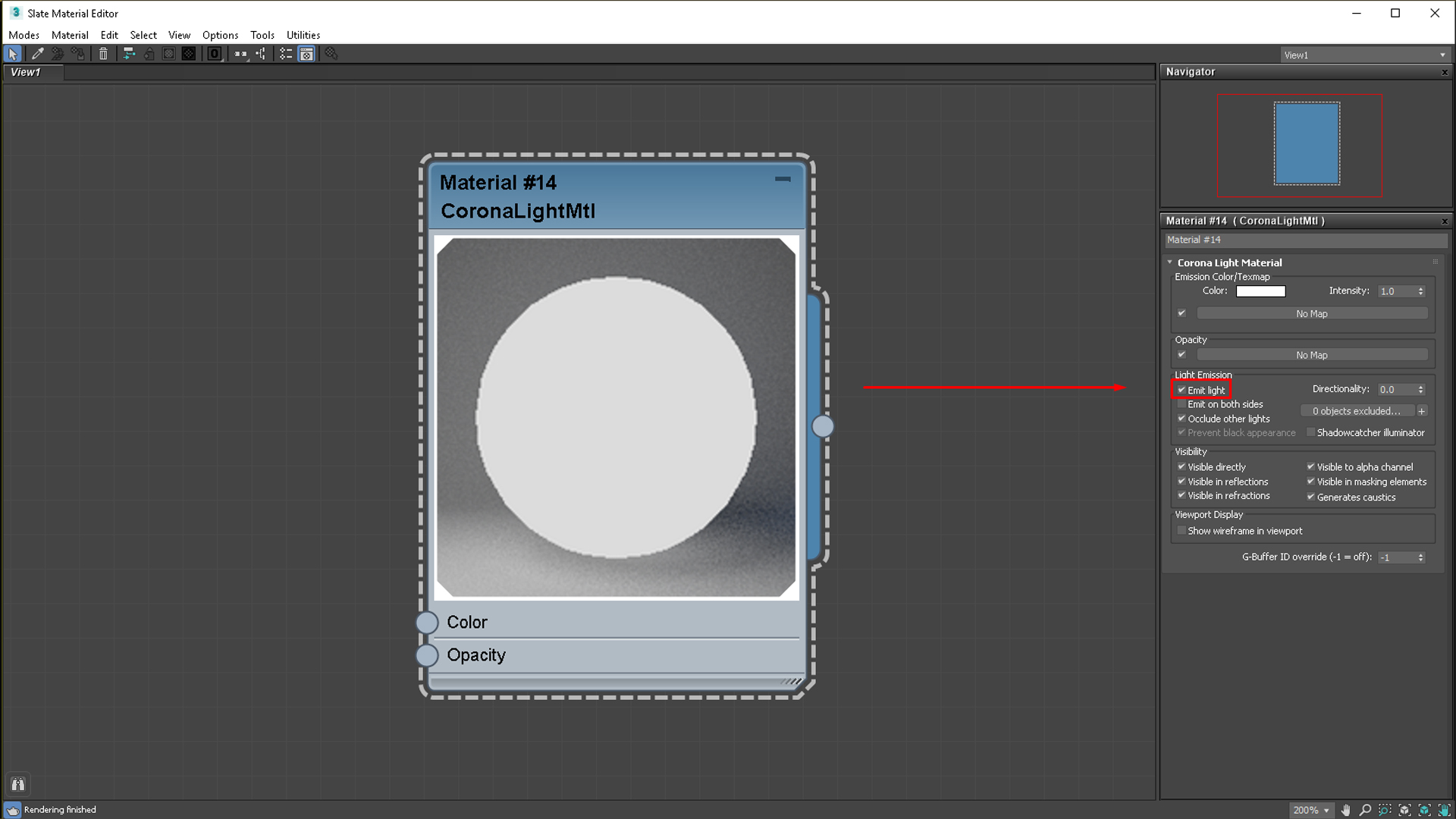This screenshot has width=1456, height=819.
Task: Click the Material #14 name field
Action: point(1306,240)
